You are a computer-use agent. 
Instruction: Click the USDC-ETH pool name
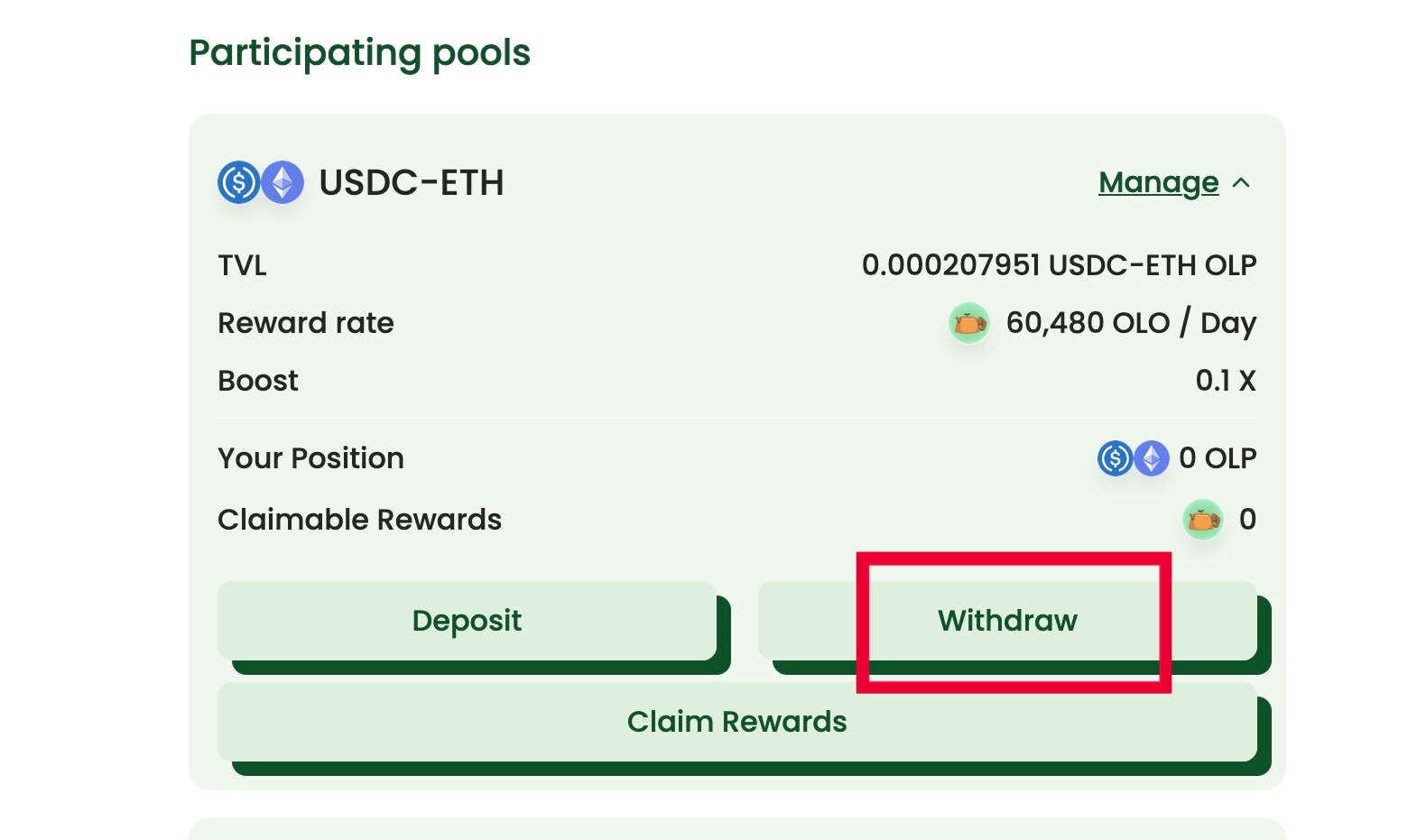[412, 182]
